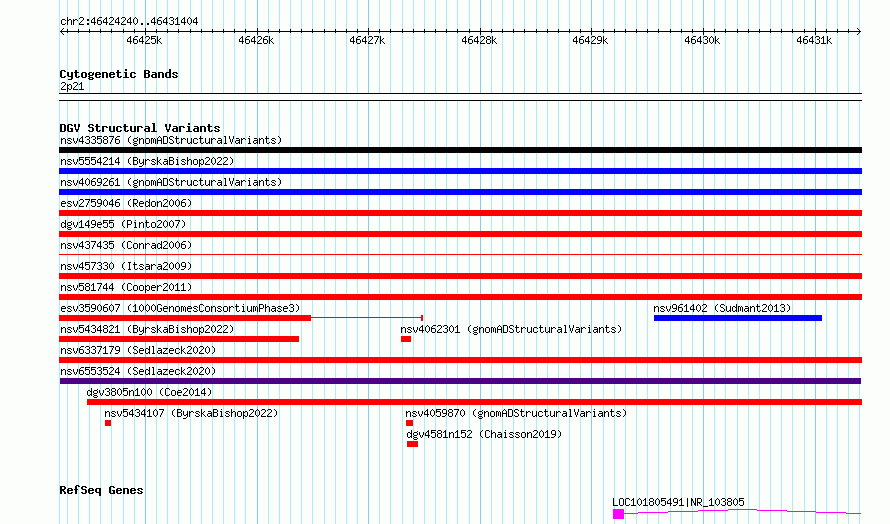Click the red bar under nsv5434821
This screenshot has width=890, height=524.
coord(179,339)
